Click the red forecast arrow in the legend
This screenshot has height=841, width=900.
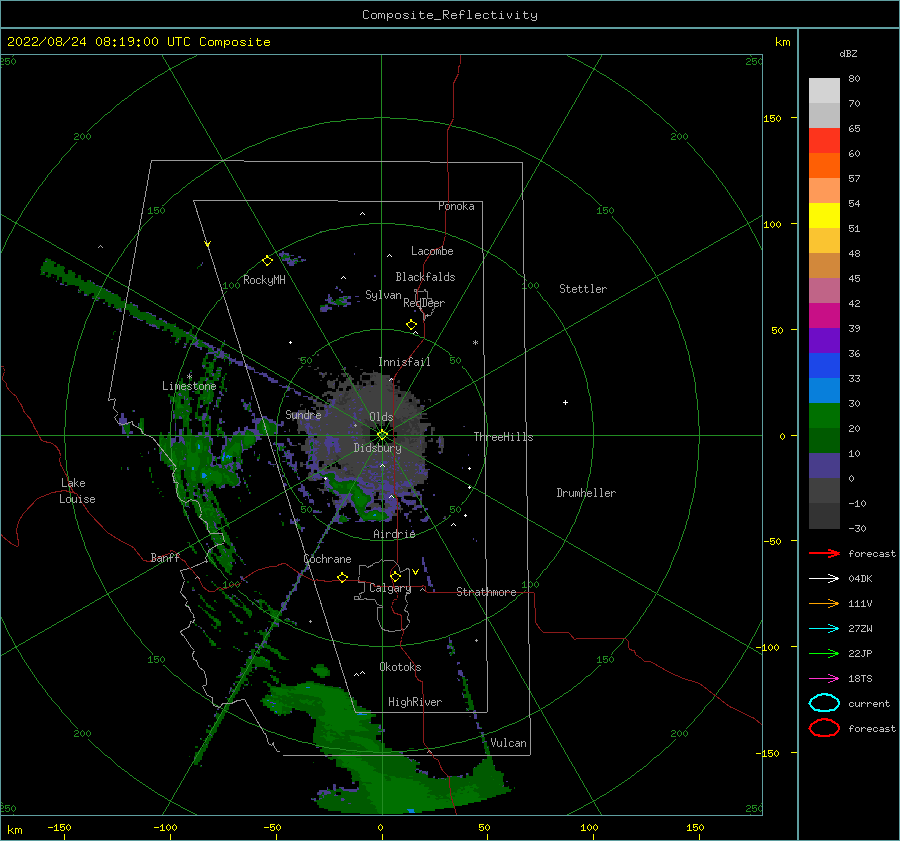(x=824, y=553)
